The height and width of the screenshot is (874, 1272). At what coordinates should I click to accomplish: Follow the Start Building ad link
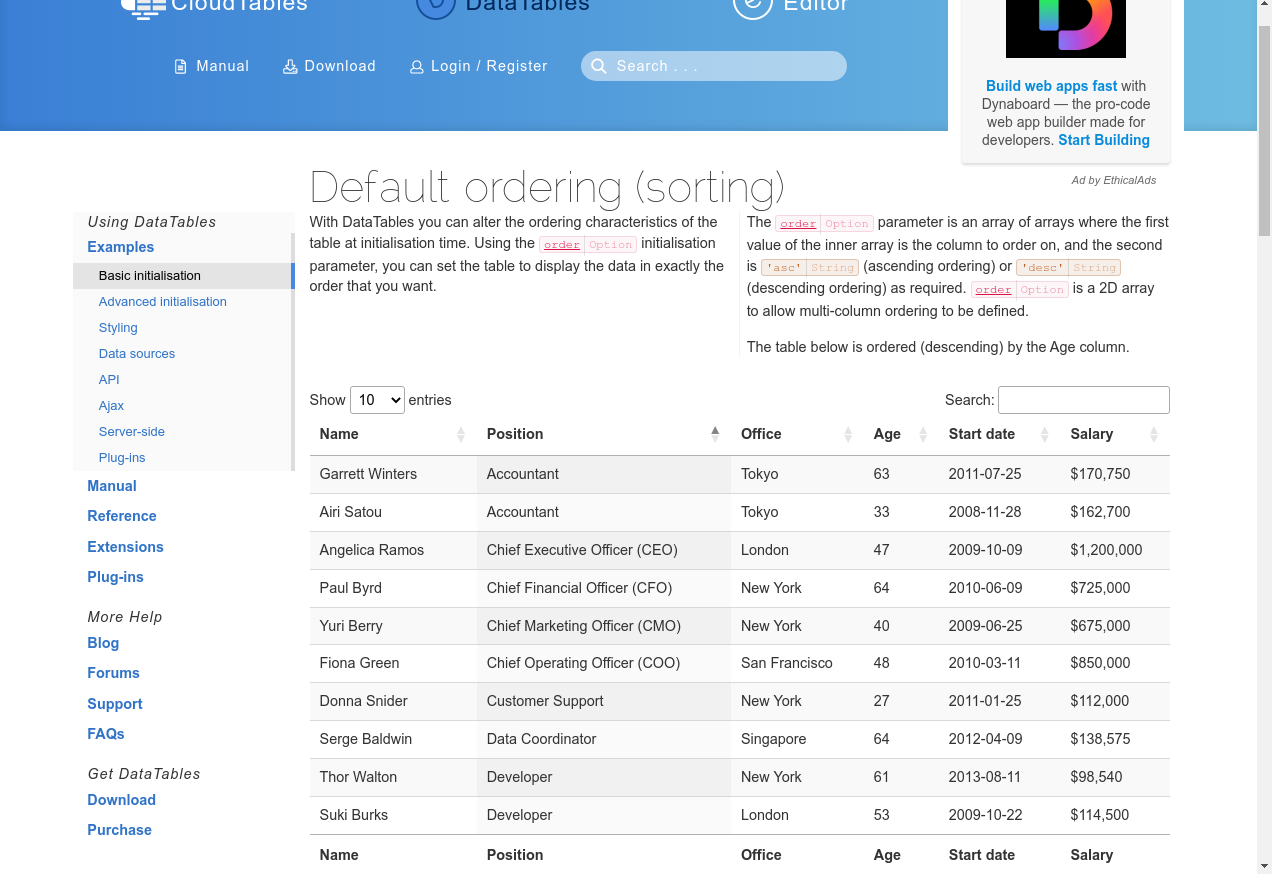[1103, 140]
